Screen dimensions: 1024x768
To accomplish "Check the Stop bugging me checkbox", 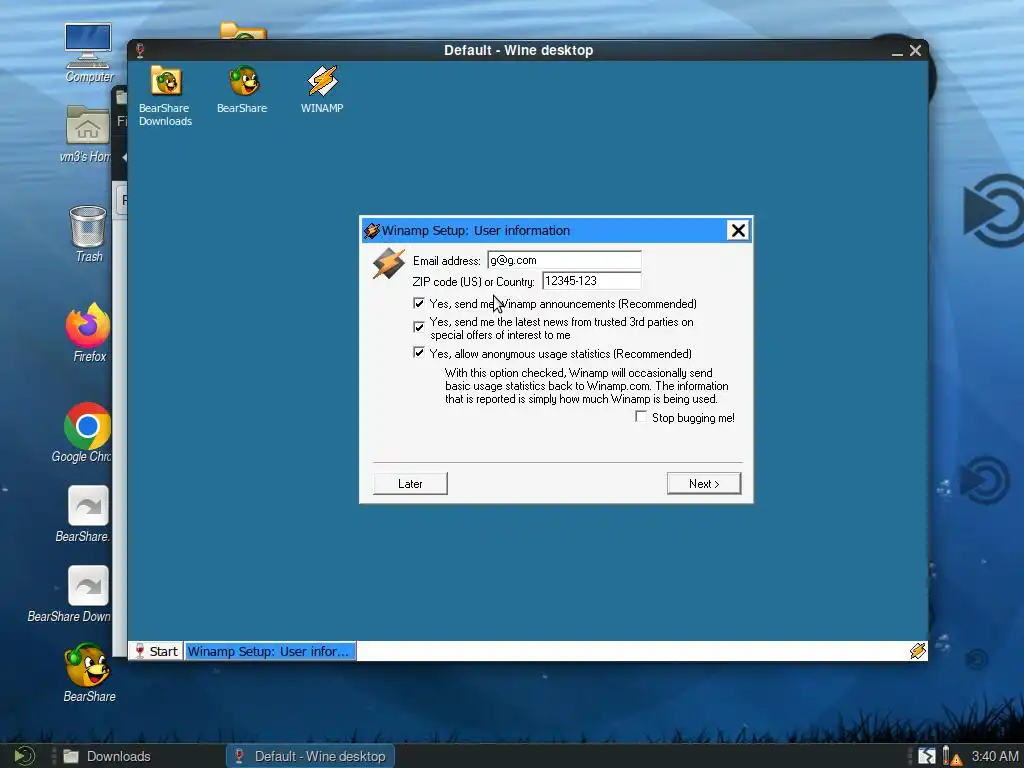I will (x=641, y=417).
